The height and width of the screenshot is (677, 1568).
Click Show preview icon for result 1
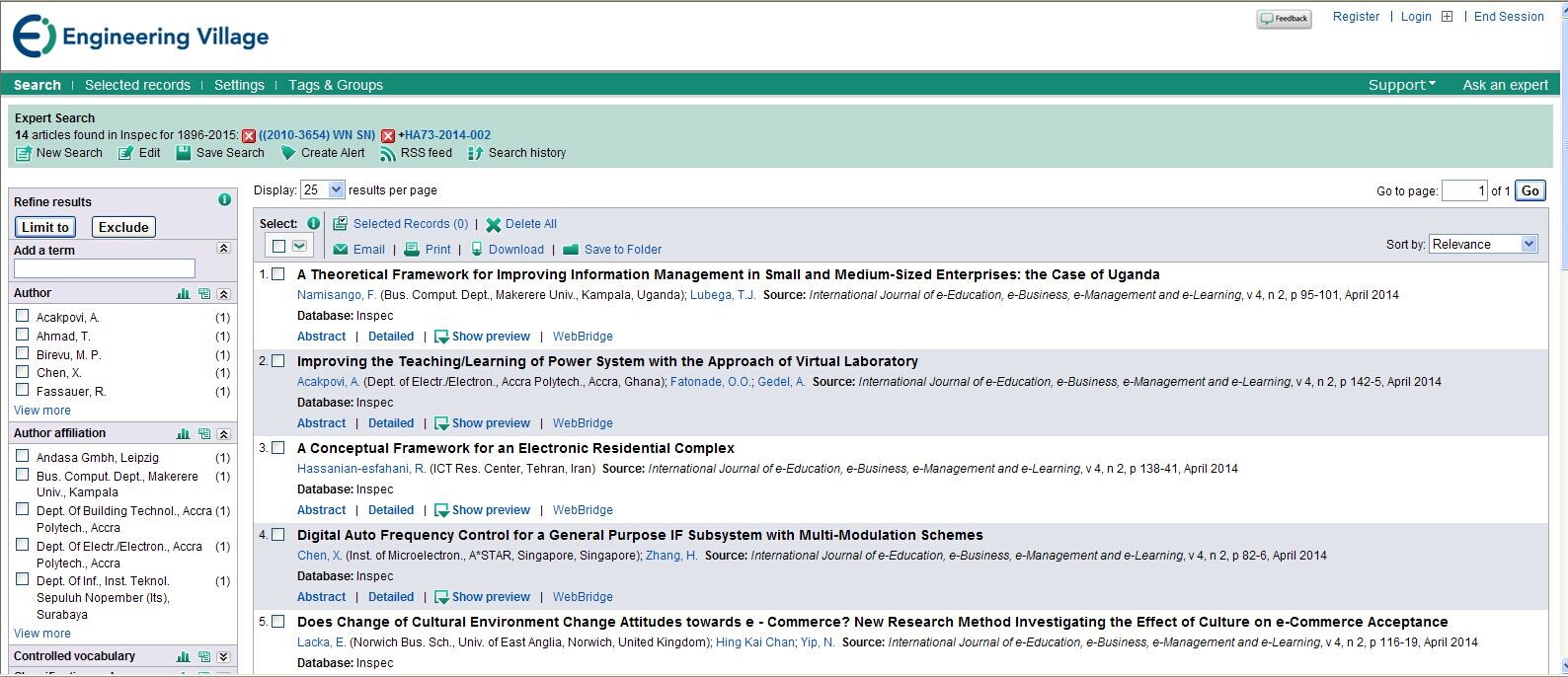(441, 338)
